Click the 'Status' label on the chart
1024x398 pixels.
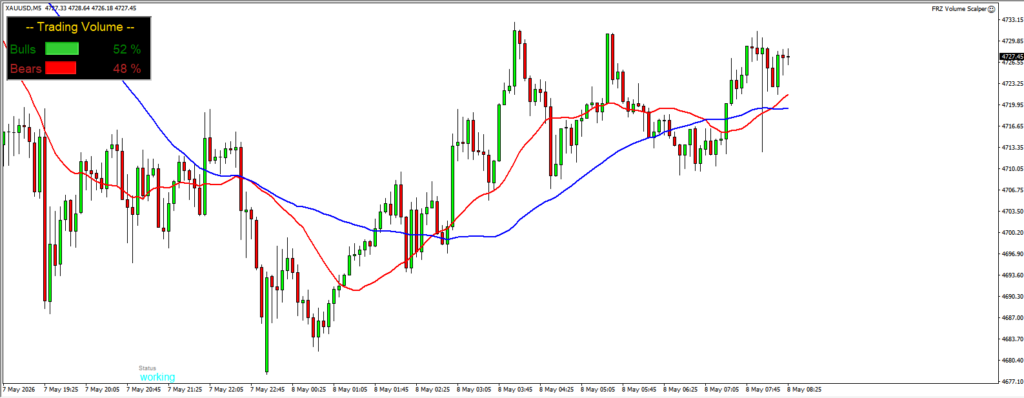147,369
